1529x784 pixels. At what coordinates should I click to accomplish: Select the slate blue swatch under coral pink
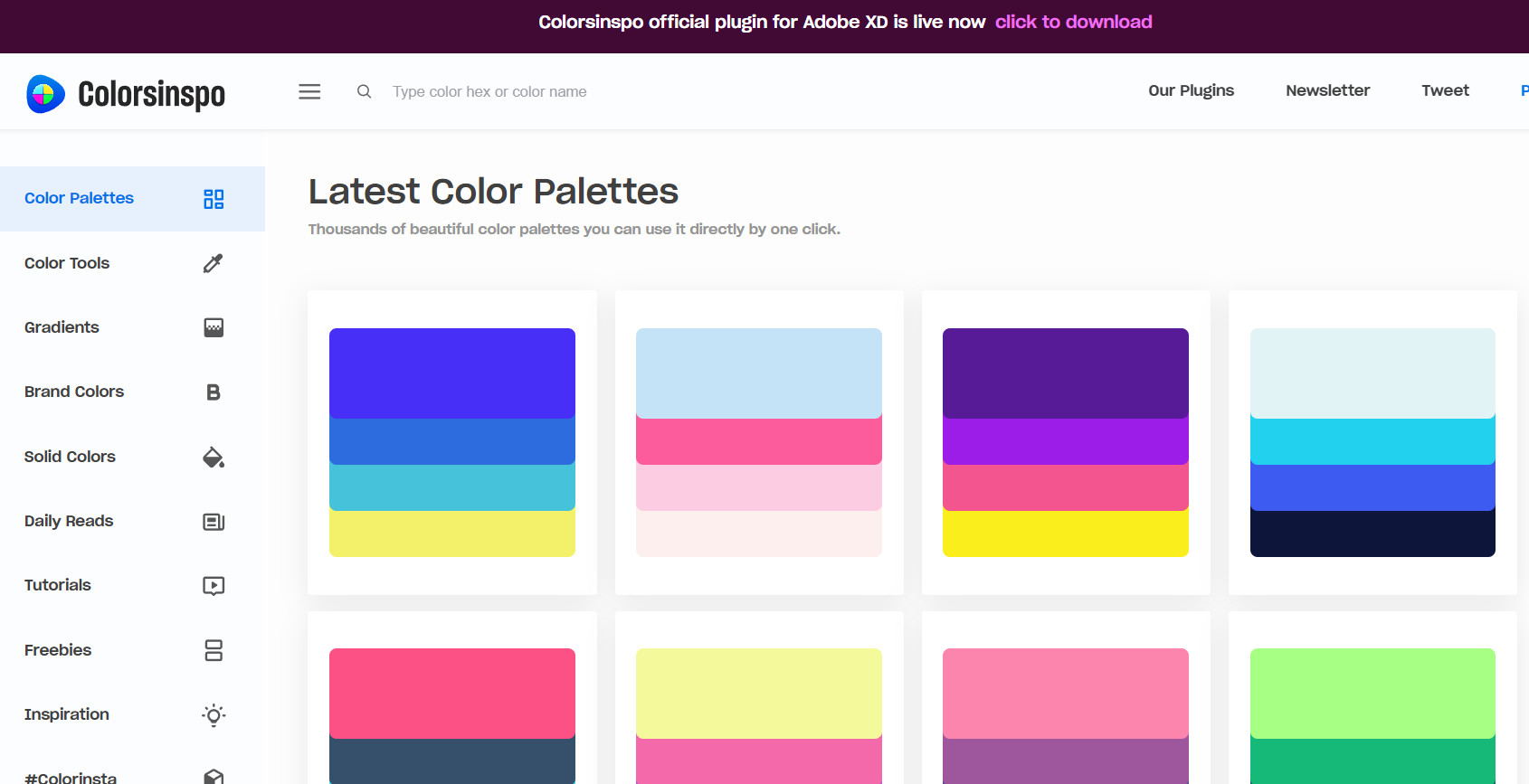coord(452,761)
